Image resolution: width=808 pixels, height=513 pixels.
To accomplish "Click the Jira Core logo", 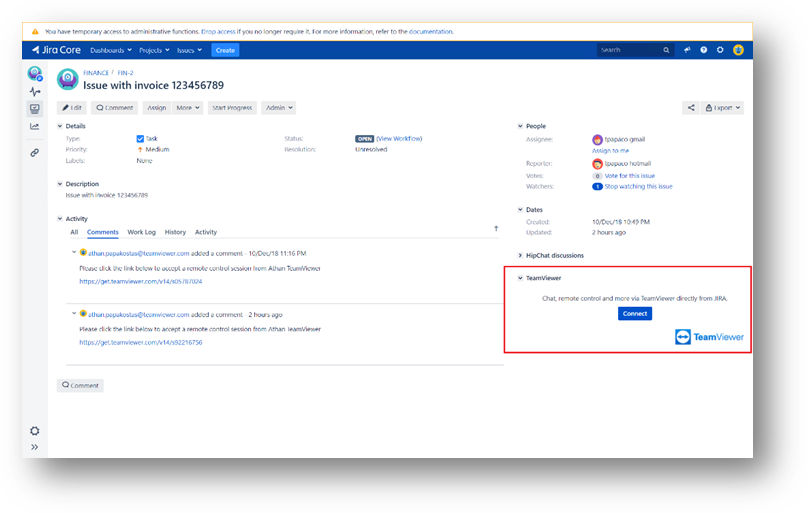I will pos(56,50).
